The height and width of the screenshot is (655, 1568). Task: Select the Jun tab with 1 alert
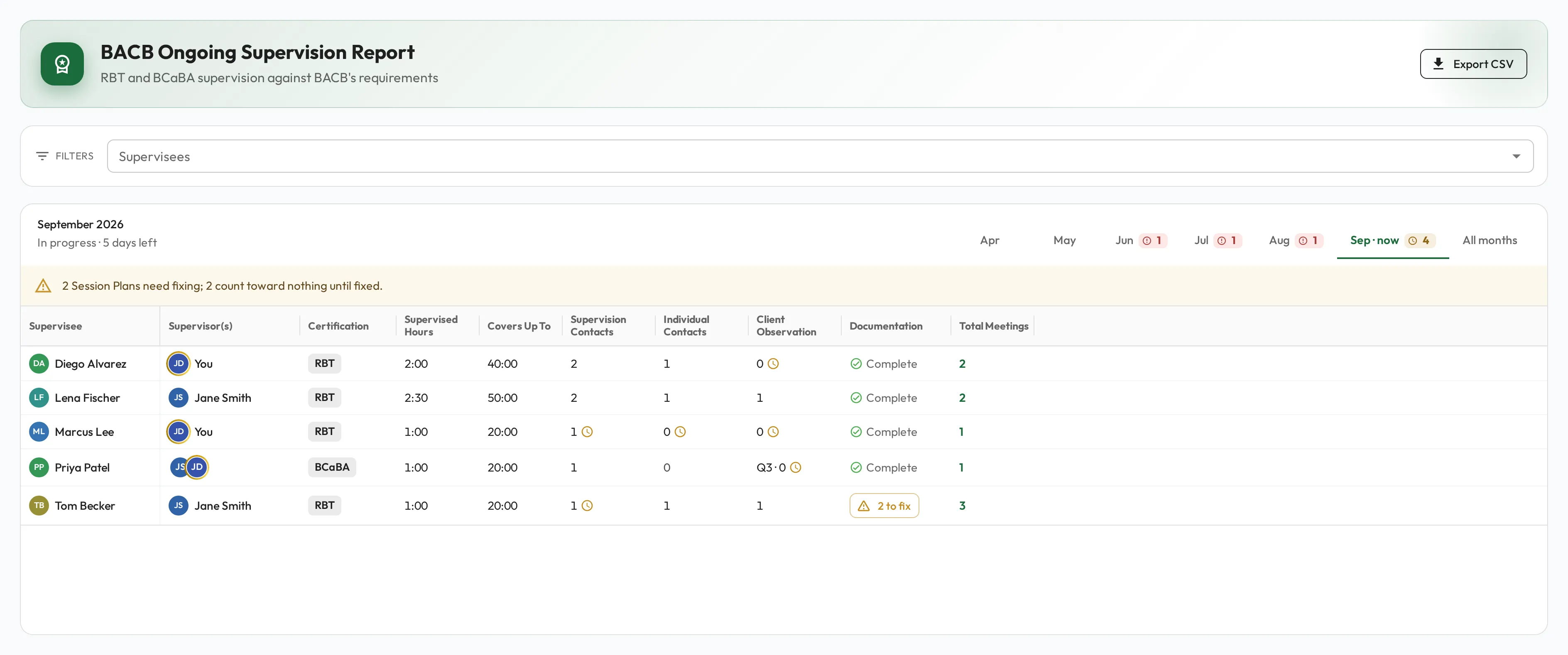pyautogui.click(x=1141, y=240)
